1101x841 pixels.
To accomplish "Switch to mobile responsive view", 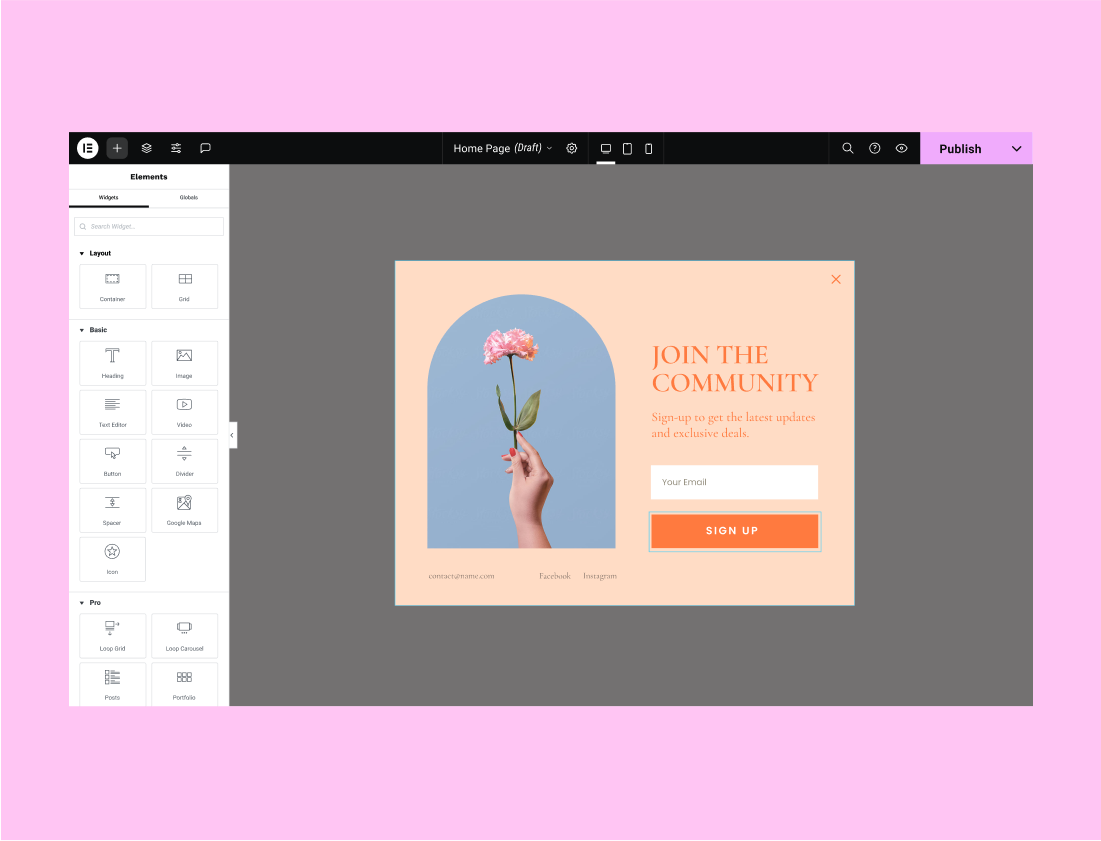I will 648,148.
